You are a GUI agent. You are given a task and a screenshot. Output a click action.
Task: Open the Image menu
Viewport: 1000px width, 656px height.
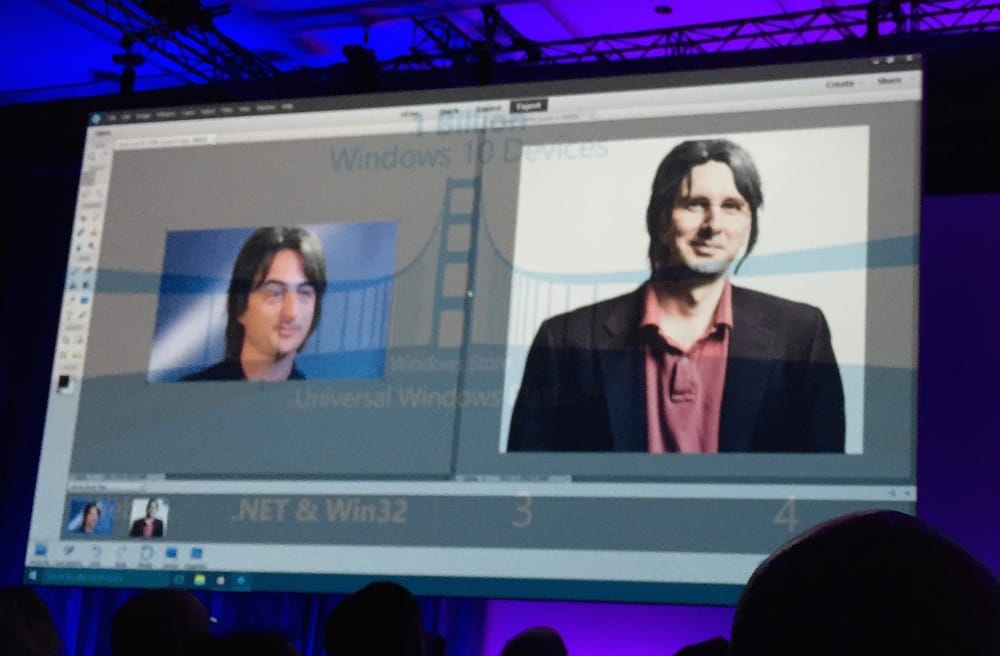[x=143, y=115]
